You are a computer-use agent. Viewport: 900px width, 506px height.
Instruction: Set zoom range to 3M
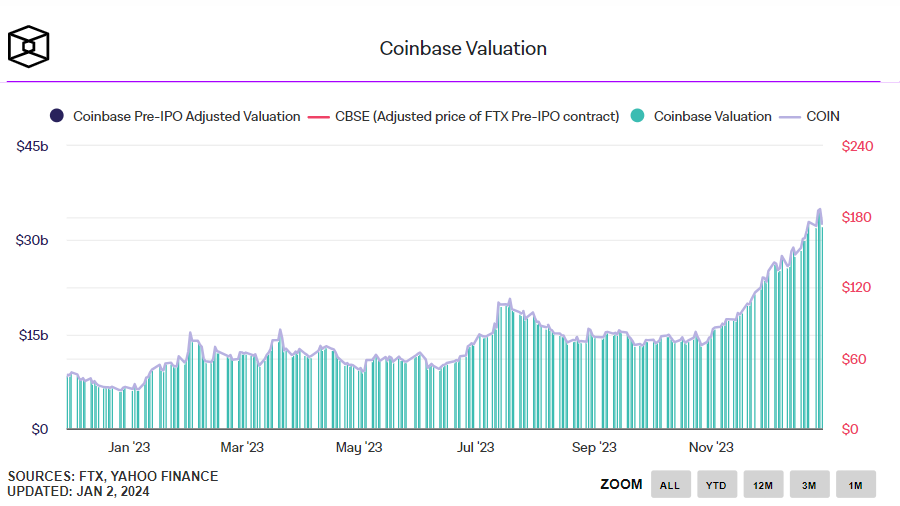point(809,484)
